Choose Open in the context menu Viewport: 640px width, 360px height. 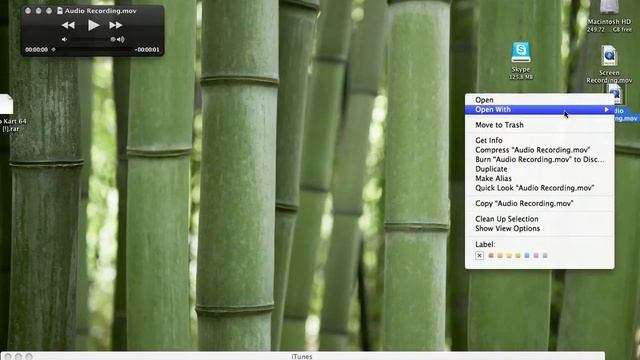[540, 100]
